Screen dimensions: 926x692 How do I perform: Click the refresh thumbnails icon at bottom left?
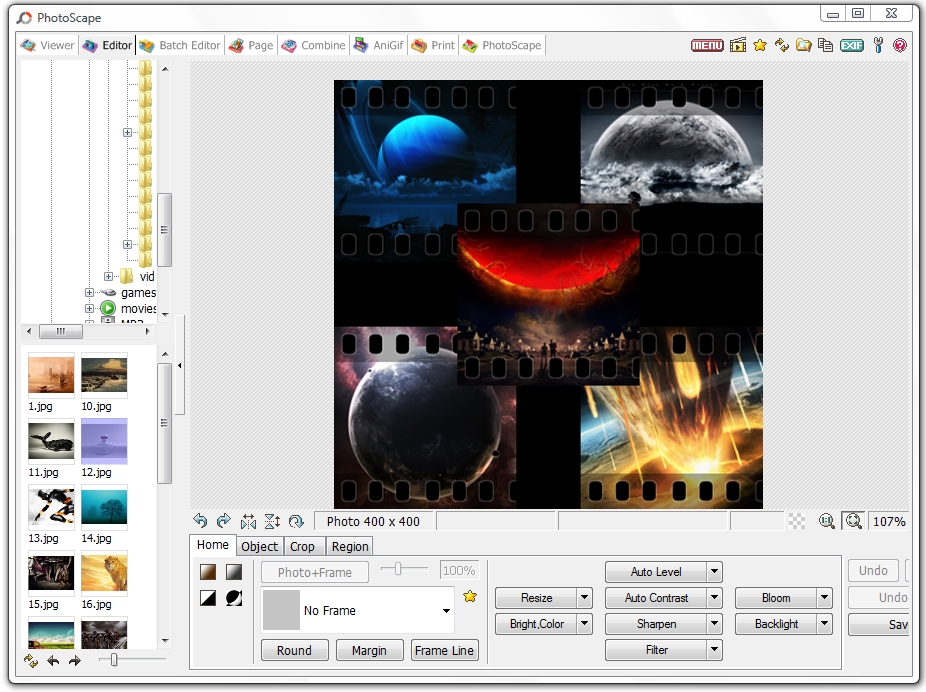[31, 661]
